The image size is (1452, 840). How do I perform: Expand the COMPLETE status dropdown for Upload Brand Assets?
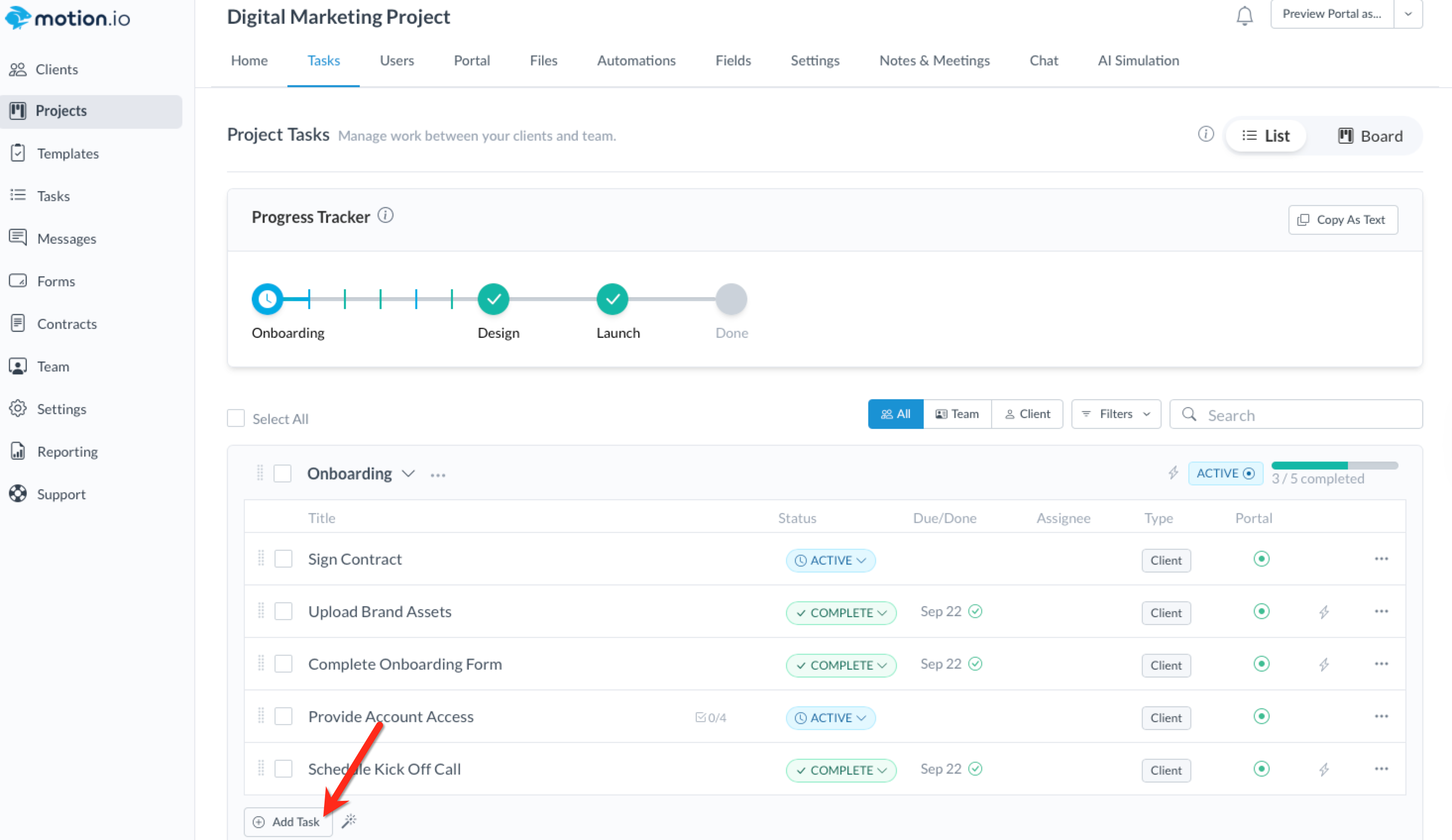click(x=840, y=613)
